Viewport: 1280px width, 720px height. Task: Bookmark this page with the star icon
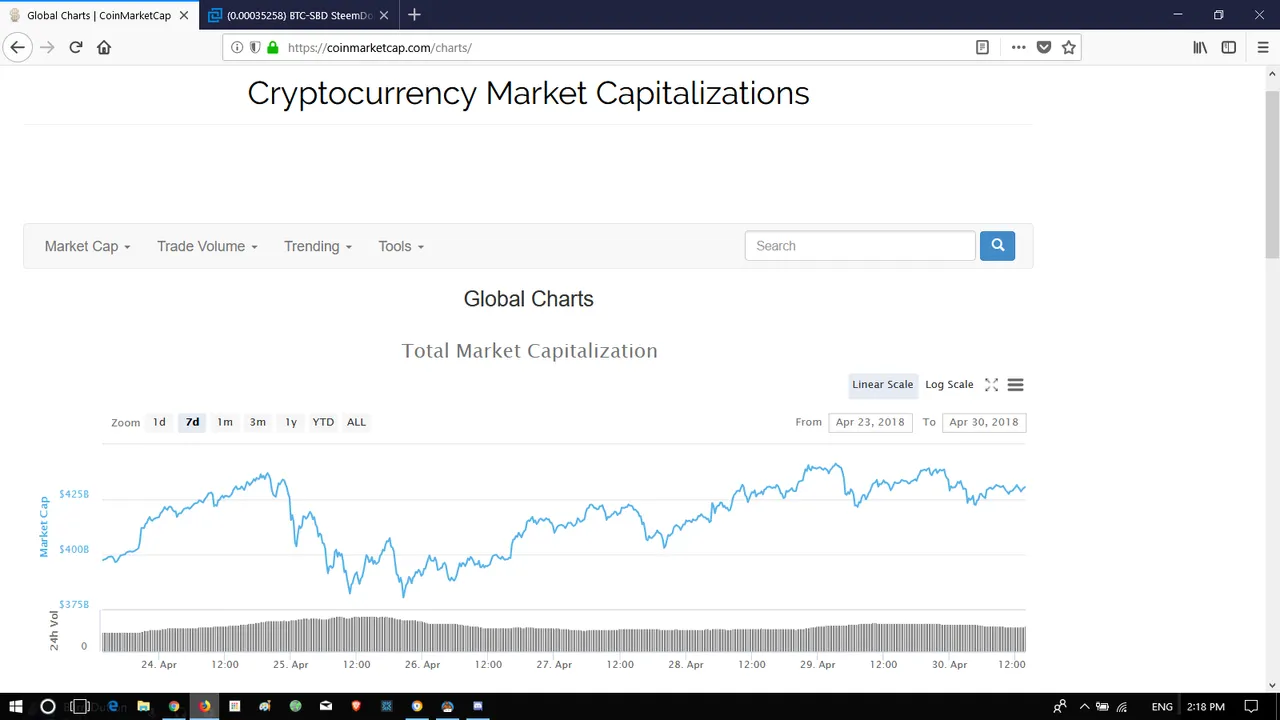point(1069,47)
